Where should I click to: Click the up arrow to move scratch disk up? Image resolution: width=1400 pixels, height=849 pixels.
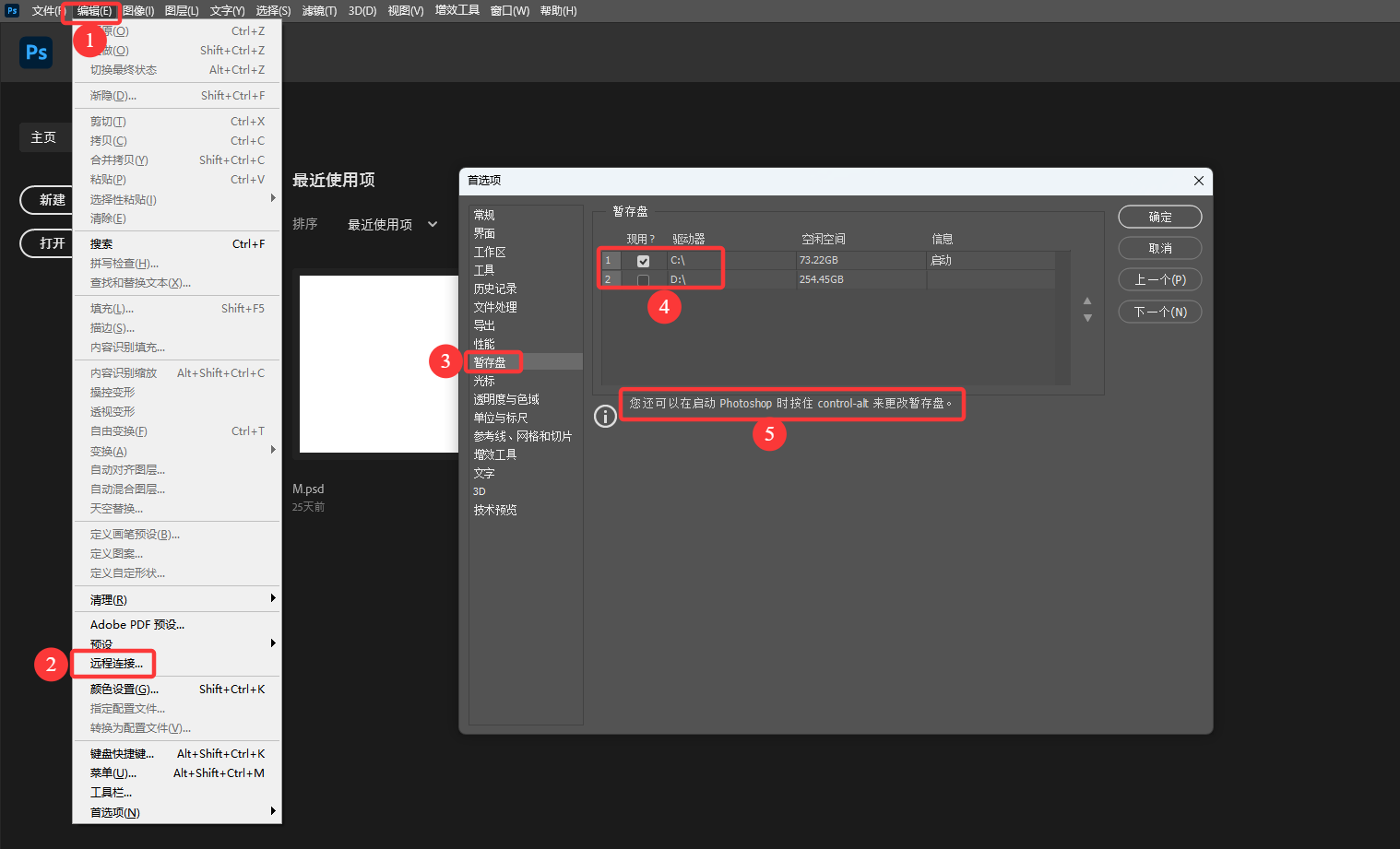pos(1087,301)
